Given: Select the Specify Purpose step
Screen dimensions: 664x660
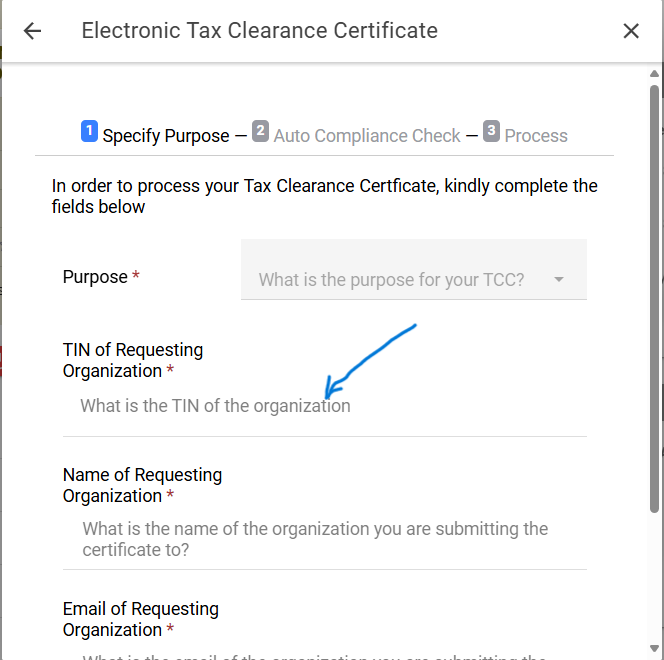Looking at the screenshot, I should click(166, 136).
